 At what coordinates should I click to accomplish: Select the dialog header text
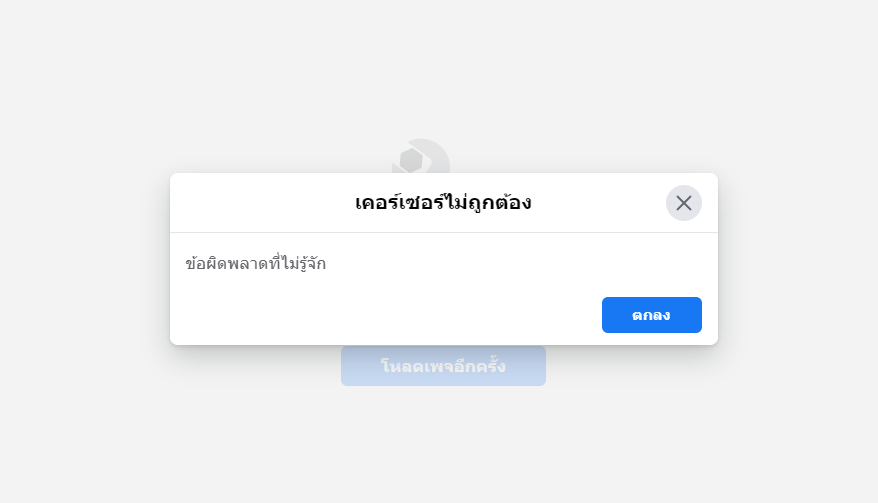click(443, 203)
